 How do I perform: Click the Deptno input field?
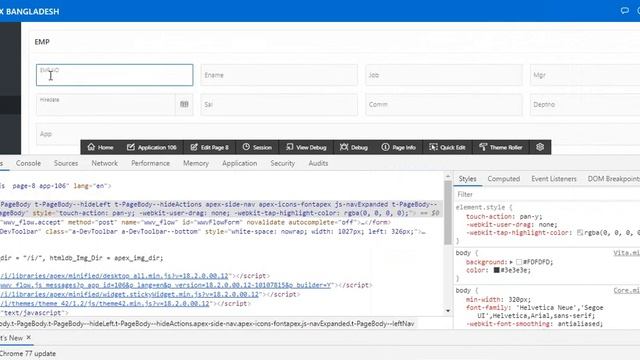585,104
